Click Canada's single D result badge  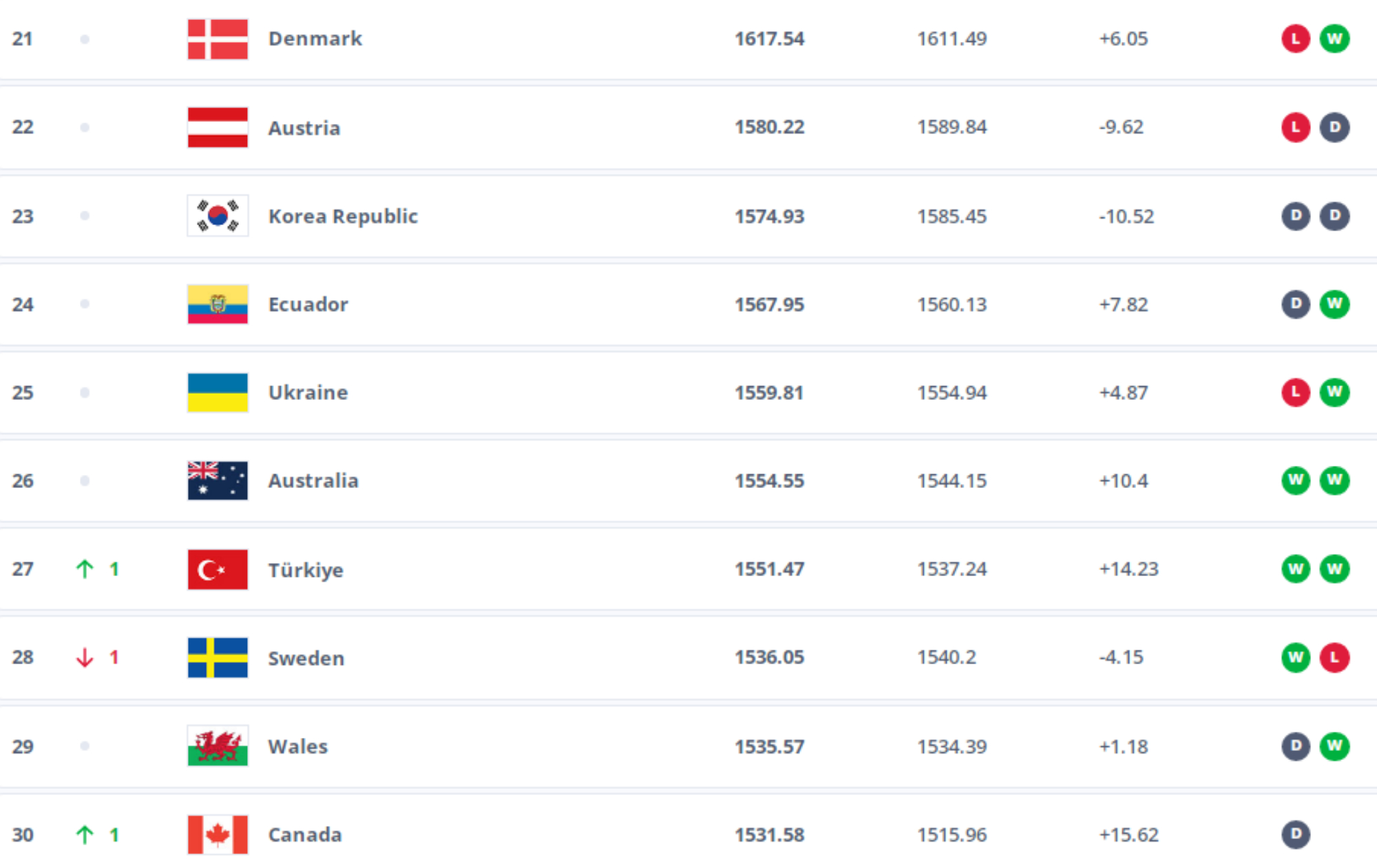click(1295, 834)
